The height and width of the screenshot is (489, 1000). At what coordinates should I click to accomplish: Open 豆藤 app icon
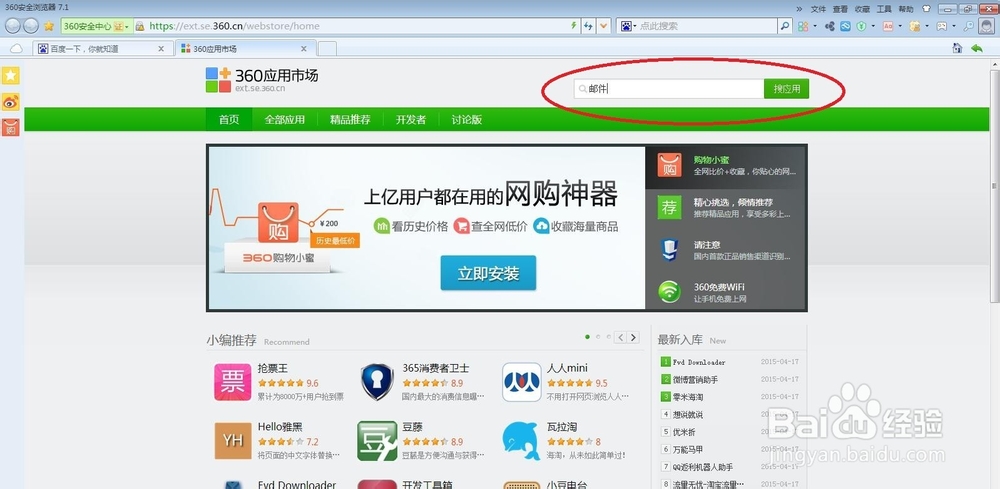377,441
